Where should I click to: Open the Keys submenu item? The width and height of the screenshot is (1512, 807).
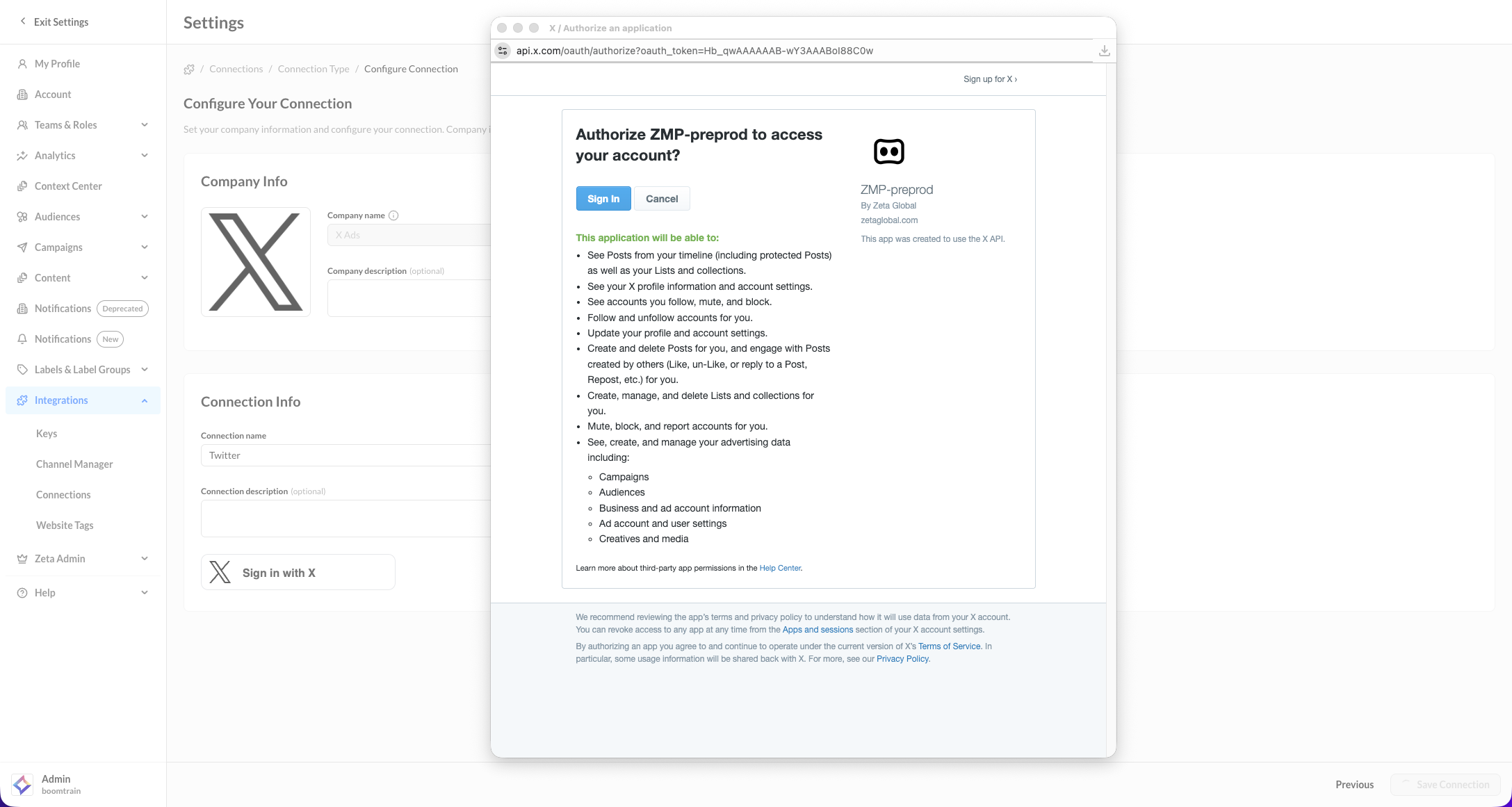(x=47, y=434)
